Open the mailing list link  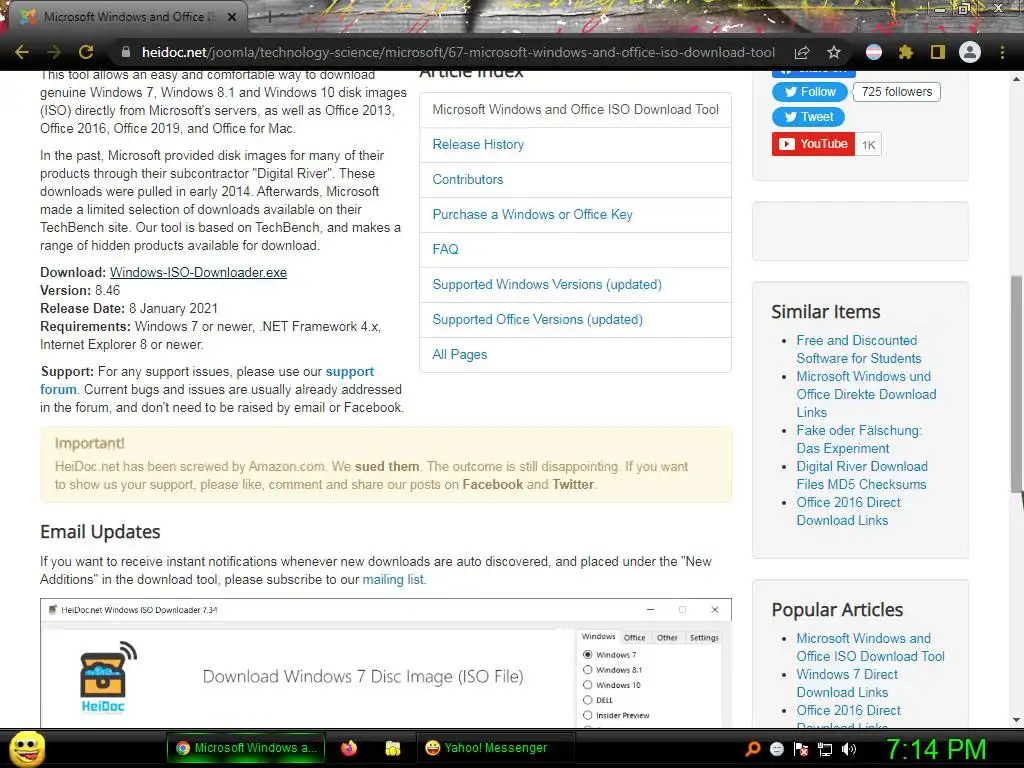coord(392,579)
